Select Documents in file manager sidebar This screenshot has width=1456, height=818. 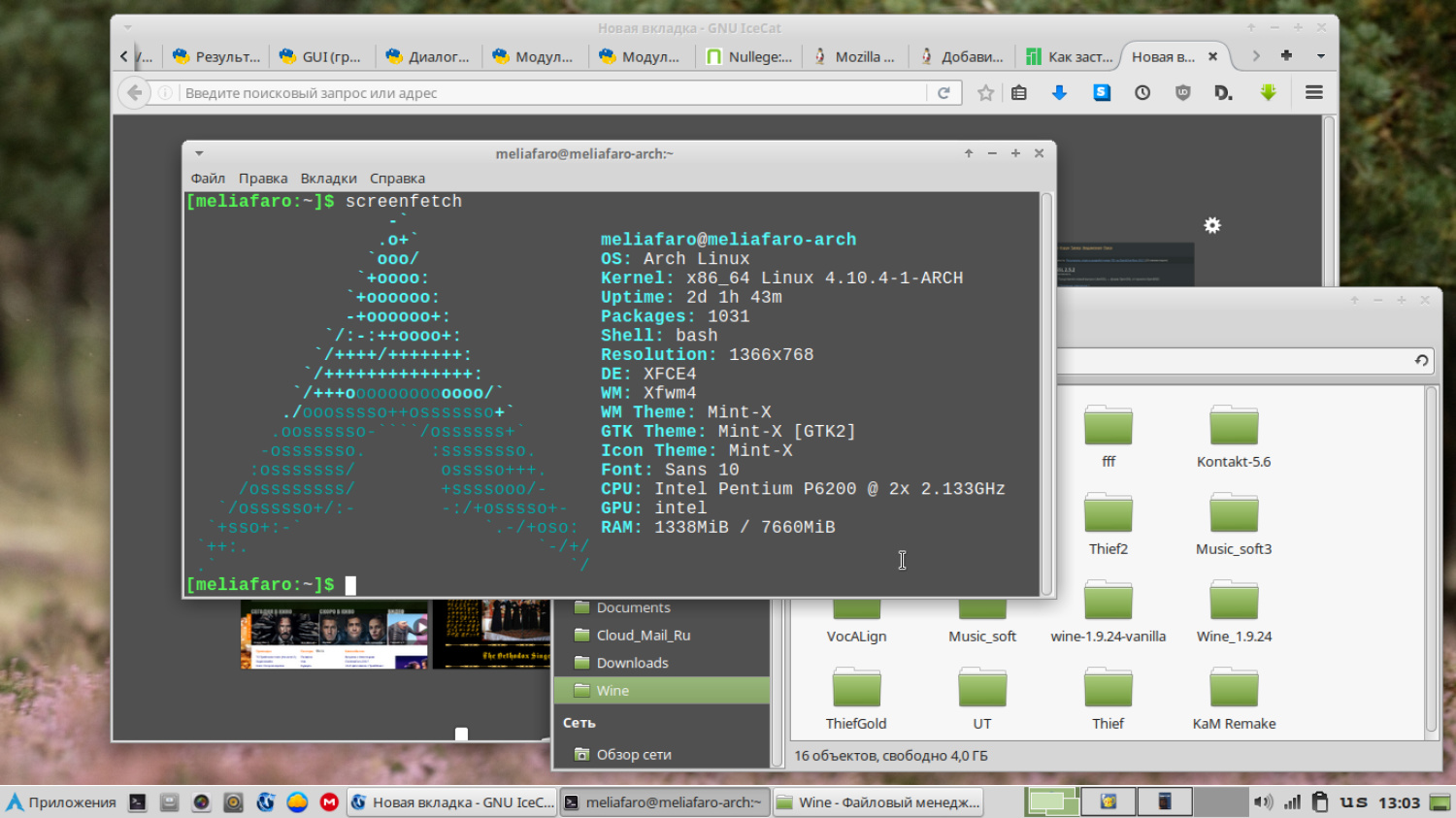661,607
